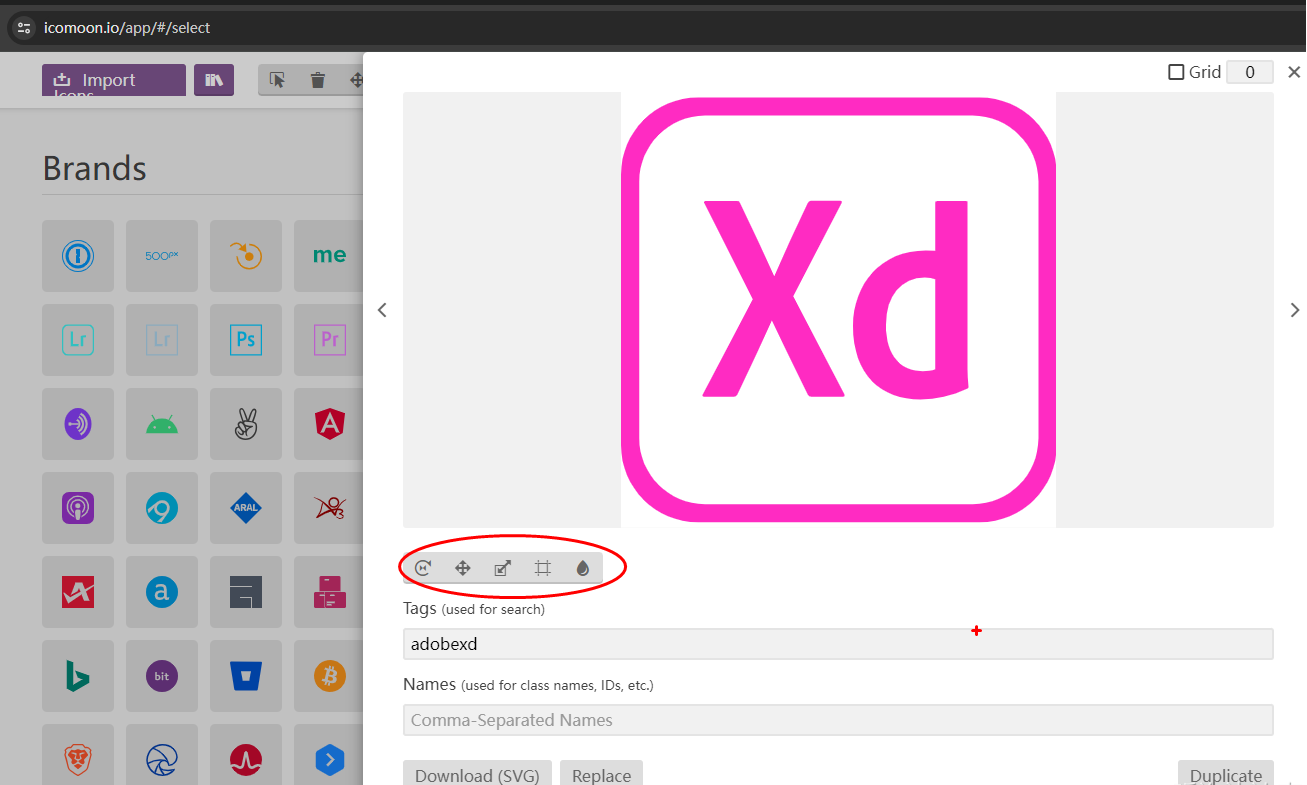Viewport: 1307px width, 785px height.
Task: Choose the Select pointer tool in toolbar
Action: point(278,80)
